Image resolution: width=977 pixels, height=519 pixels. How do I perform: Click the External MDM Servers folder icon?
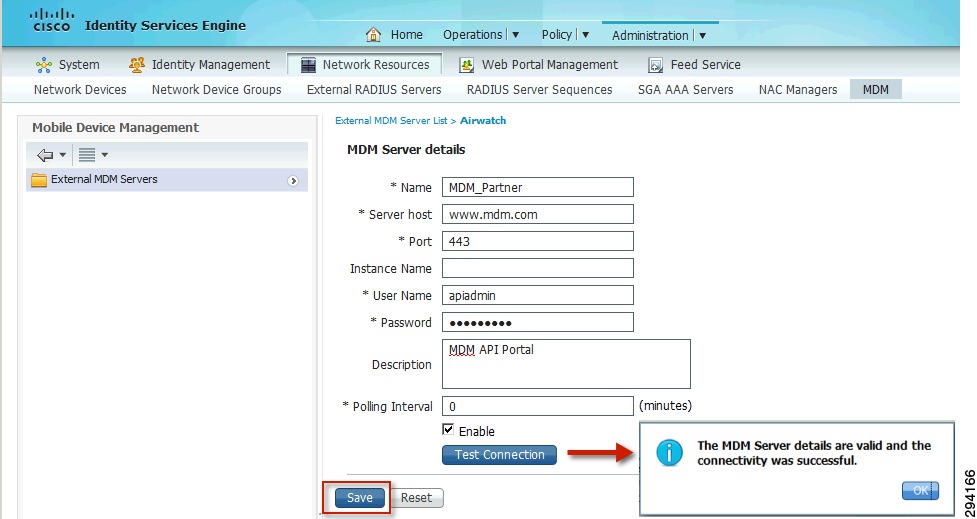pyautogui.click(x=39, y=180)
